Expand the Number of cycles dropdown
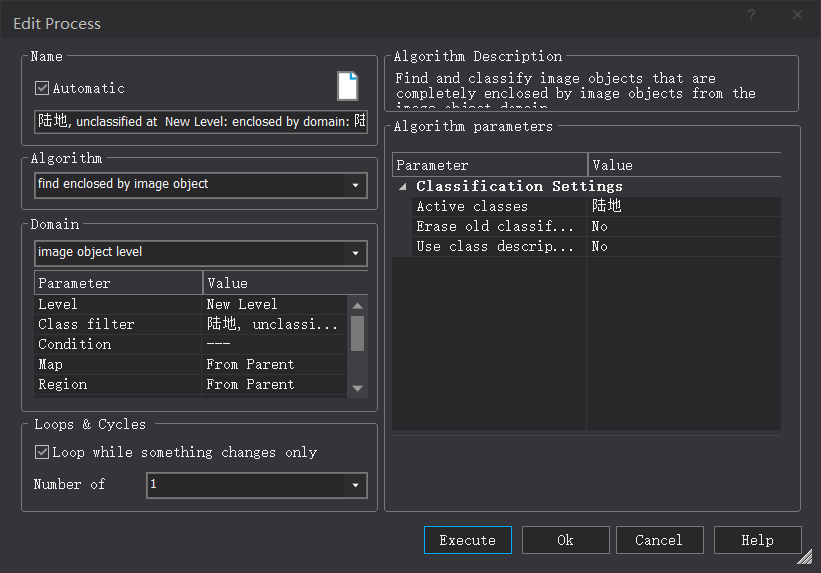Screen dimensions: 821x573 click(x=356, y=485)
